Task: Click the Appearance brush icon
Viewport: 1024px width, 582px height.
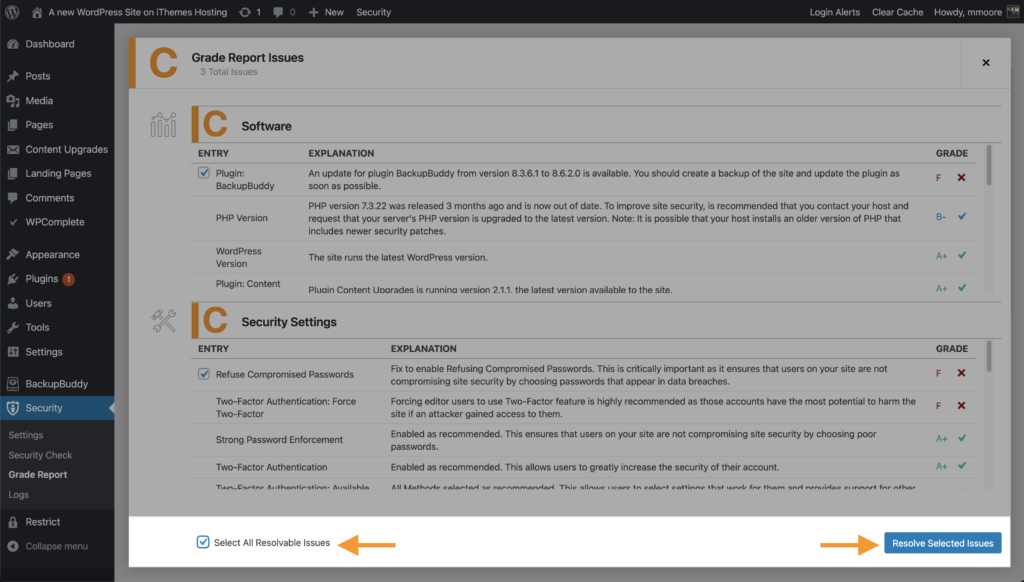Action: click(13, 254)
